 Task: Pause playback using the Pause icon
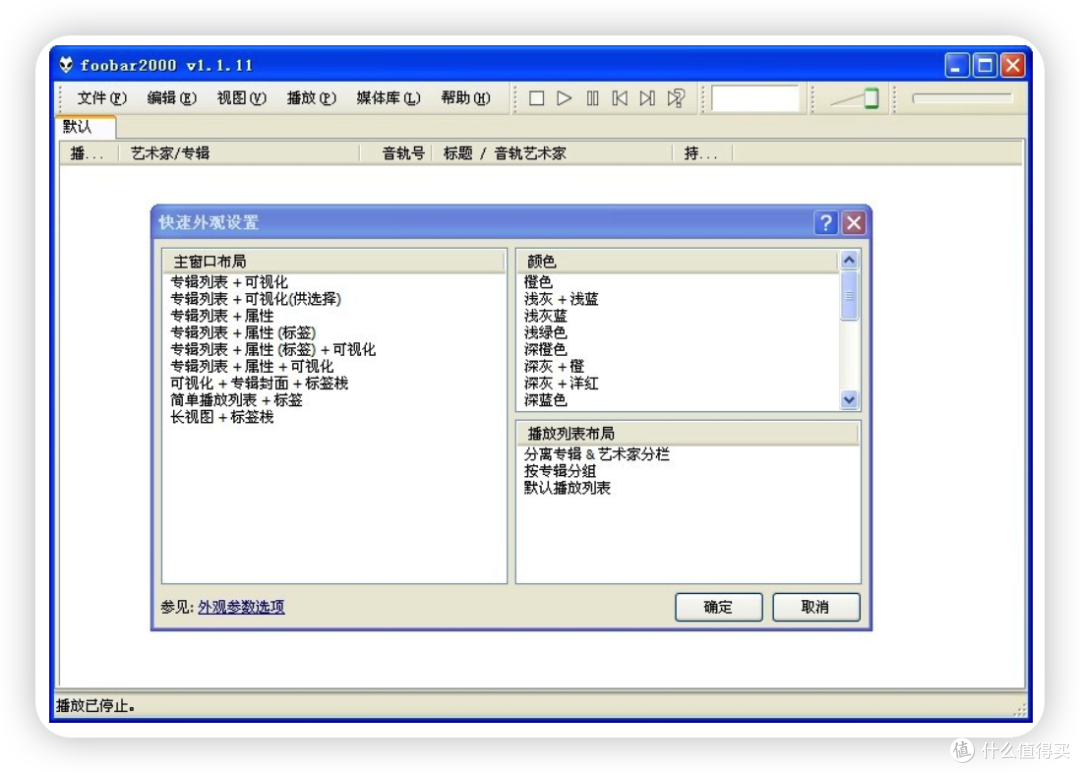pyautogui.click(x=592, y=99)
